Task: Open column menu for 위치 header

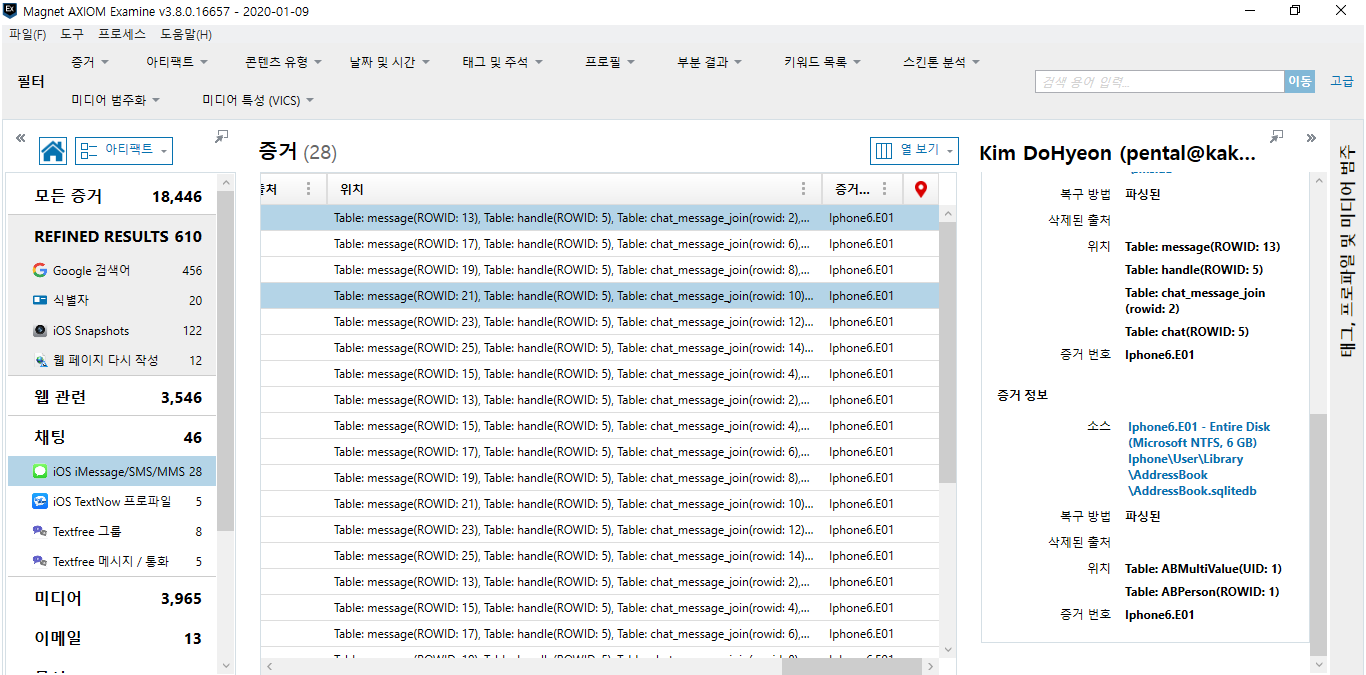Action: tap(804, 189)
